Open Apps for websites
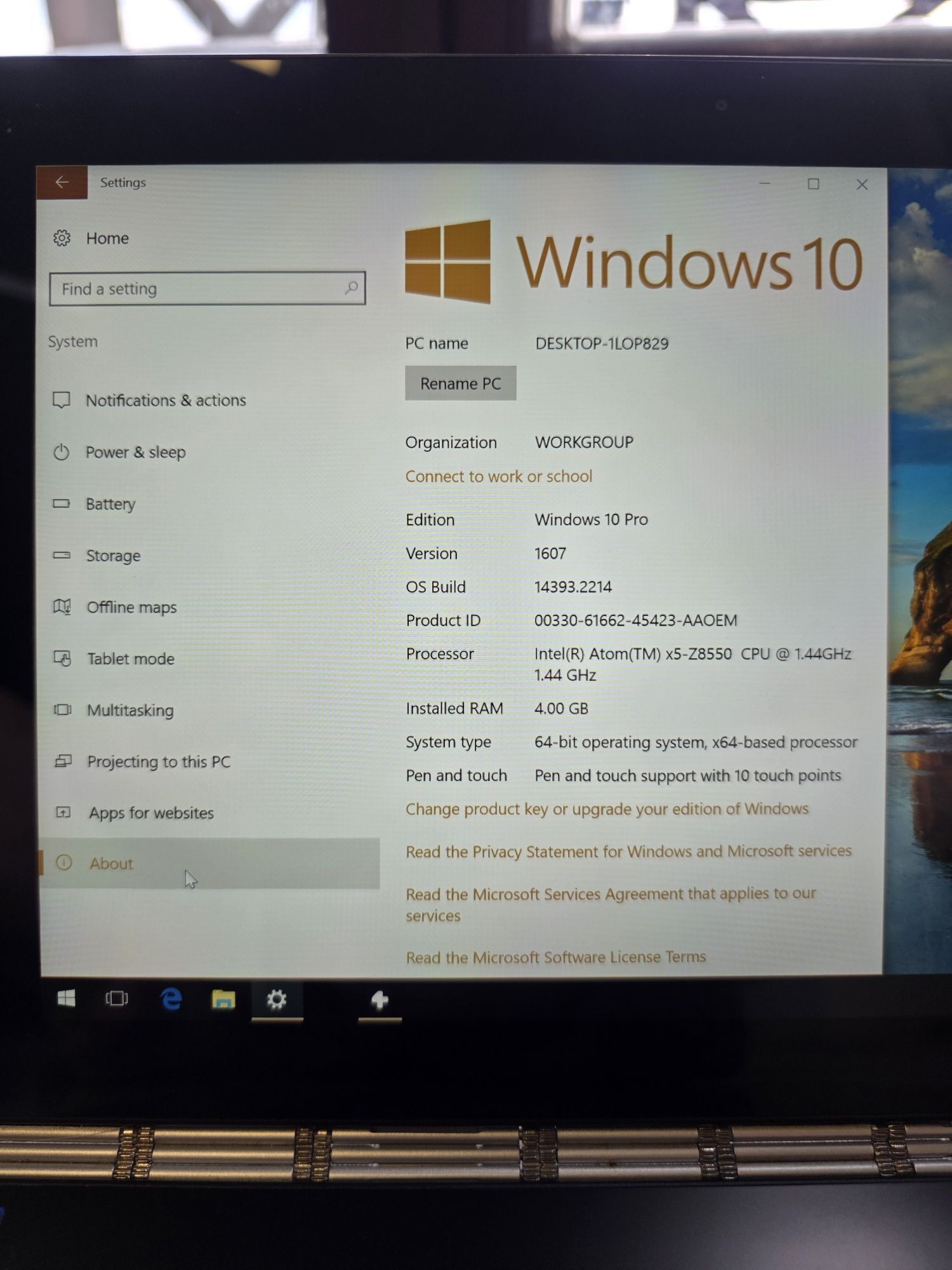Screen dimensions: 952x1270 click(152, 813)
